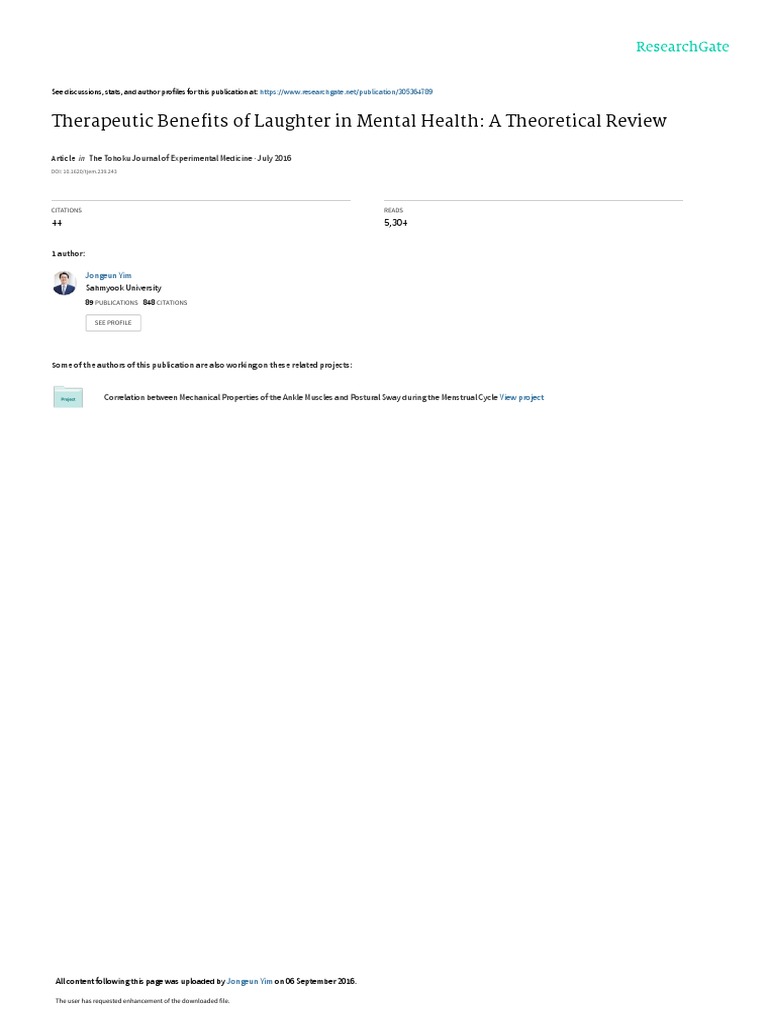
Task: Click Sahmyook University affiliation
Action: coord(123,288)
